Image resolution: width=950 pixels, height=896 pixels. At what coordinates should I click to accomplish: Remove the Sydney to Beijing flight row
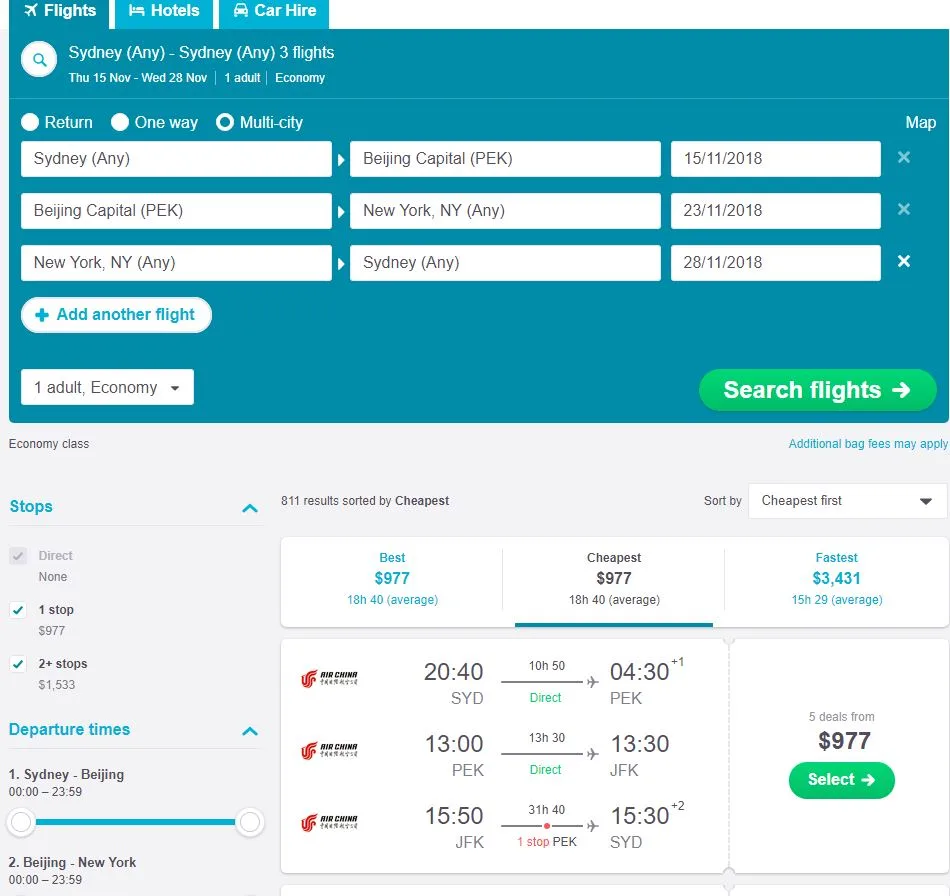[904, 158]
